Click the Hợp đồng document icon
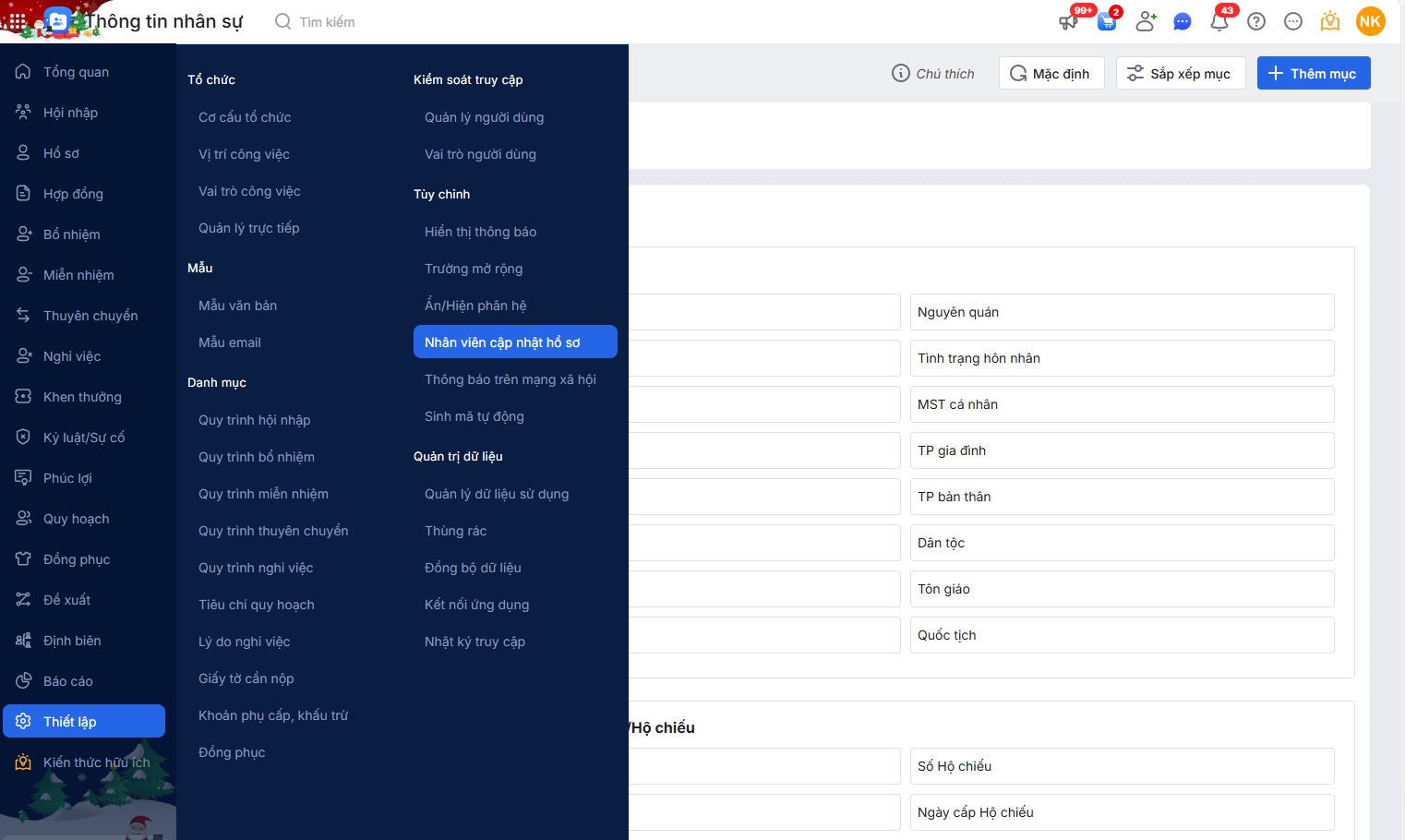Image resolution: width=1405 pixels, height=840 pixels. pos(23,193)
